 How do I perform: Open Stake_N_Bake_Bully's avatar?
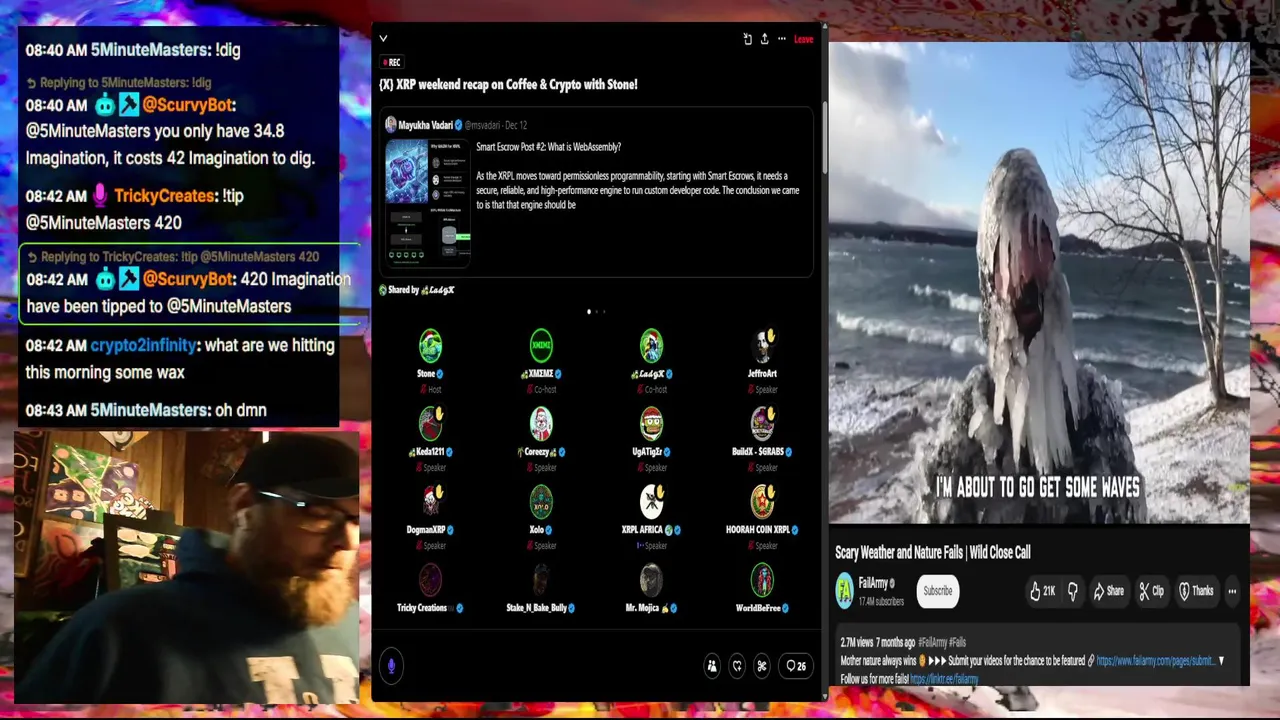[541, 580]
